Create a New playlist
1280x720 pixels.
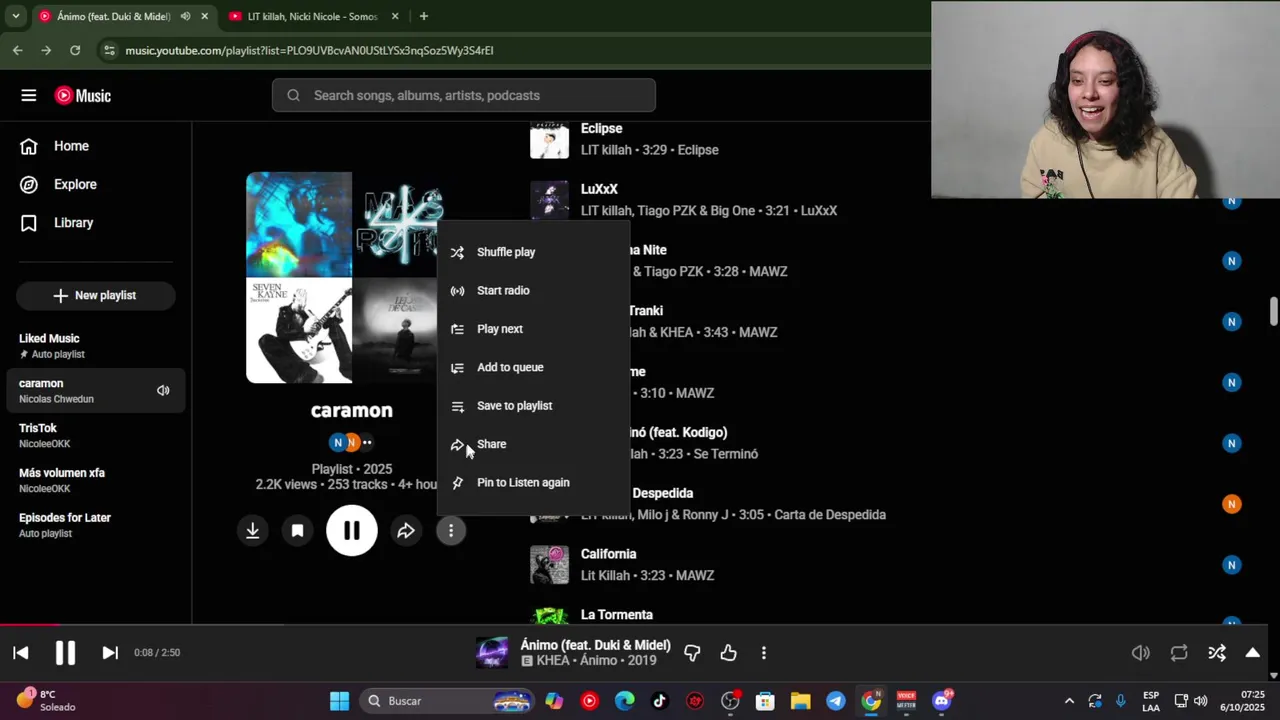96,296
